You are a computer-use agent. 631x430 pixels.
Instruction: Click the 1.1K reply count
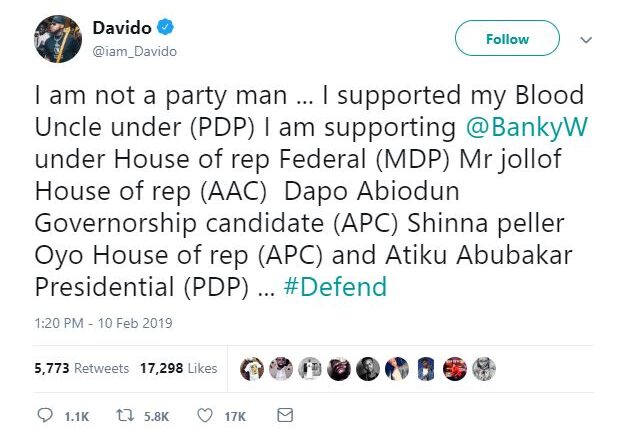click(75, 414)
